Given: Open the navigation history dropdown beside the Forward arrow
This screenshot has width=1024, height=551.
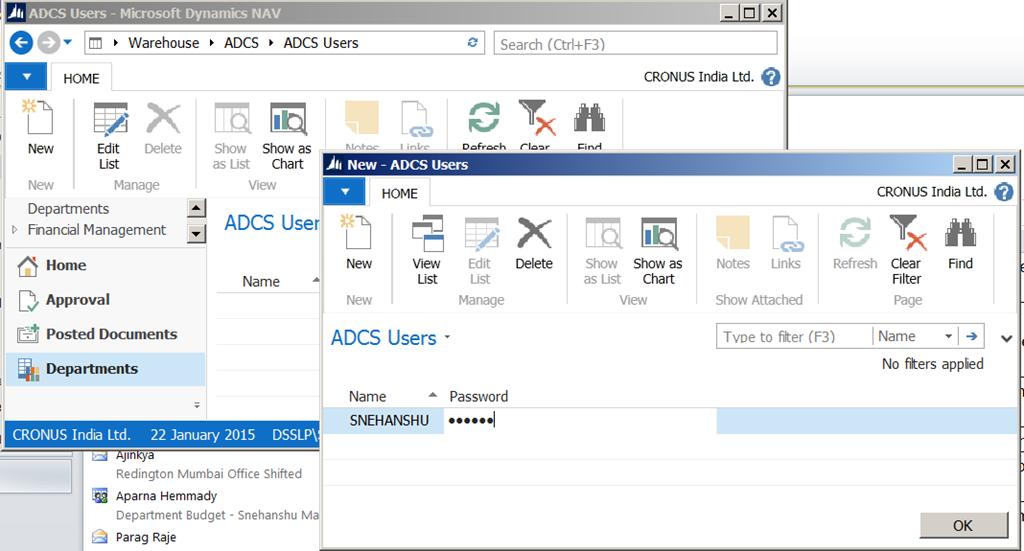Looking at the screenshot, I should coord(67,43).
